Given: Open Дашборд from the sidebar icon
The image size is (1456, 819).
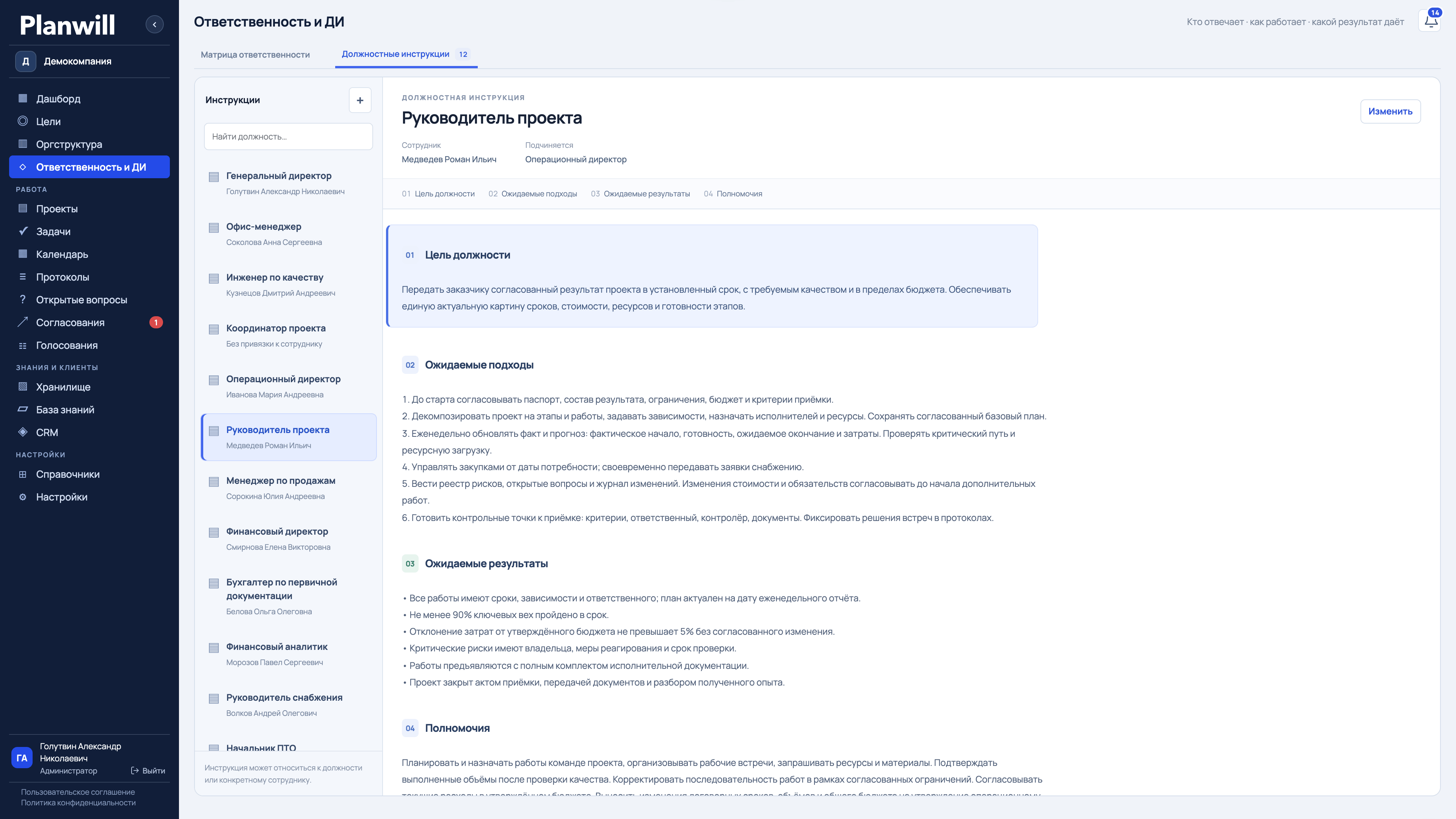Looking at the screenshot, I should [x=23, y=98].
